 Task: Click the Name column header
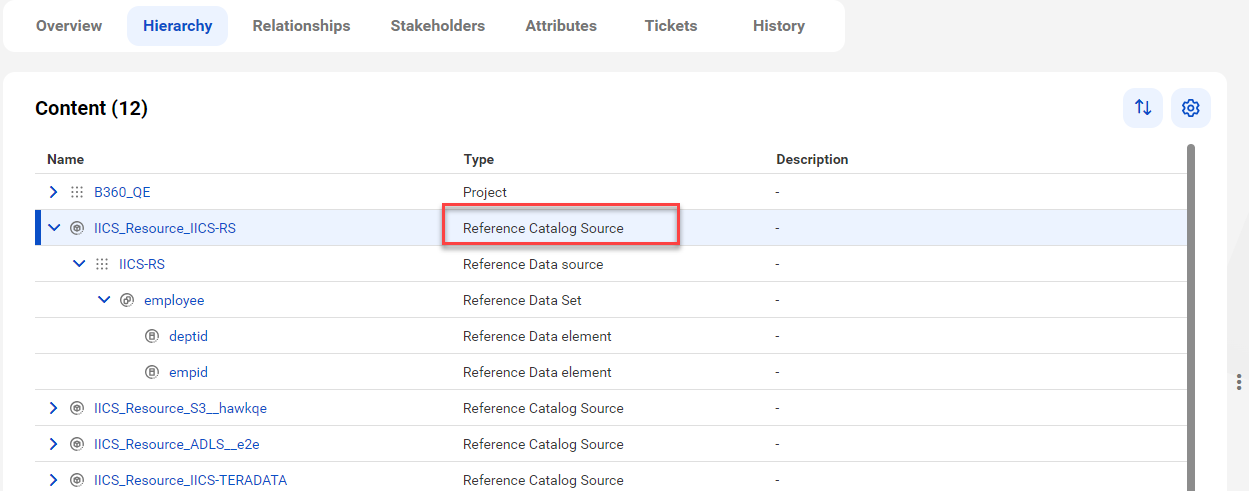tap(66, 159)
